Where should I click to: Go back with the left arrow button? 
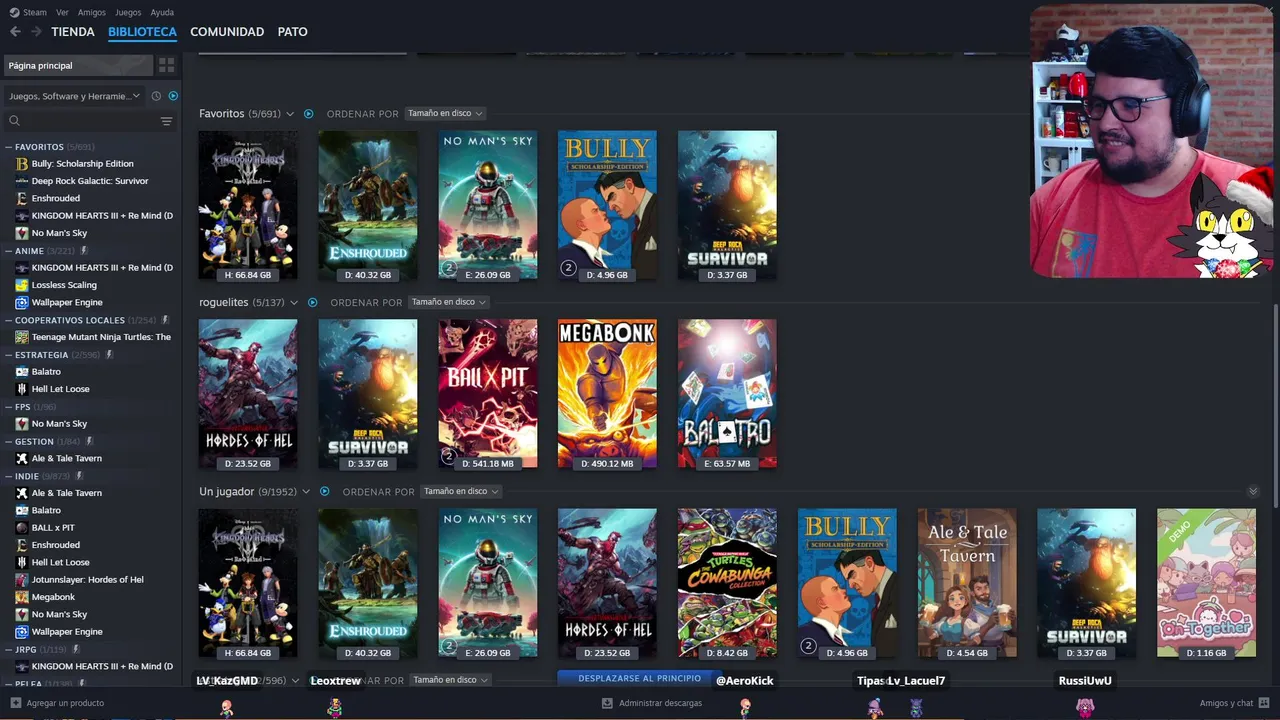tap(15, 32)
